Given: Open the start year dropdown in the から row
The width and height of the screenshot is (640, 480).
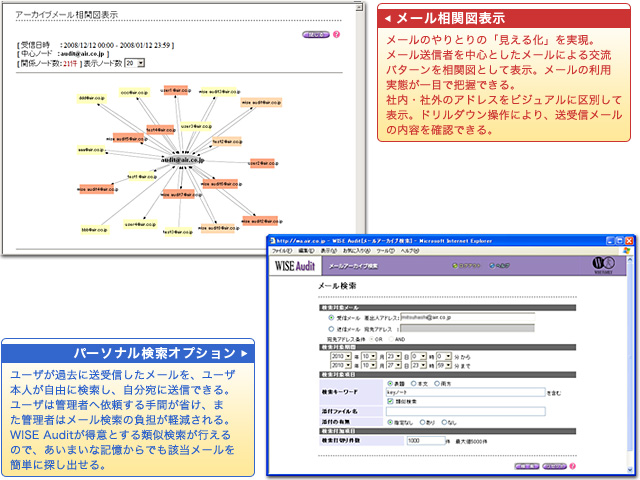Looking at the screenshot, I should tap(341, 356).
